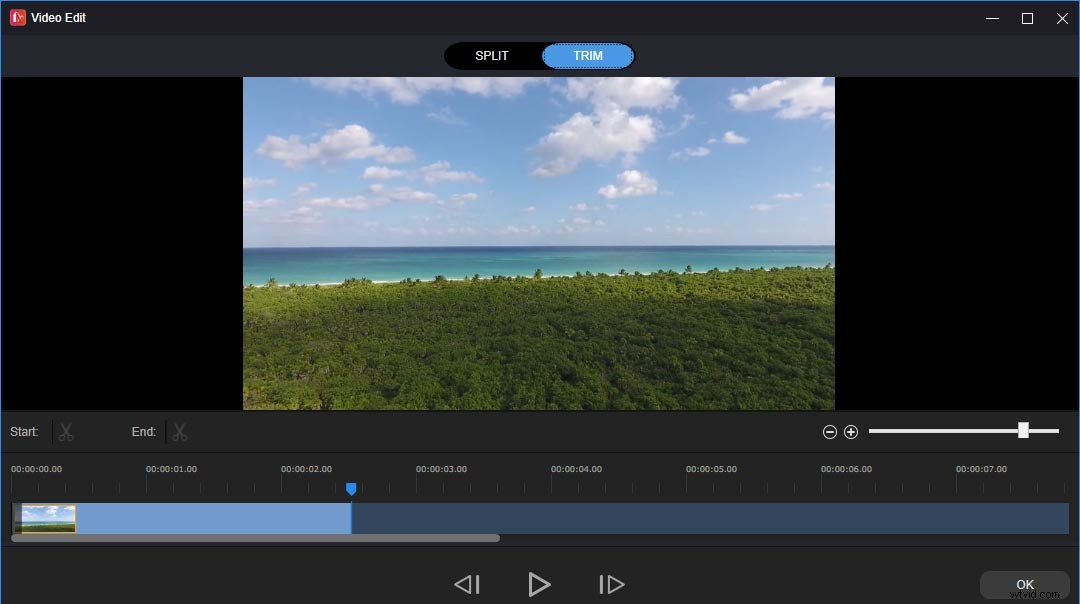Maximize the Video Edit window
The height and width of the screenshot is (604, 1080).
pos(1026,17)
